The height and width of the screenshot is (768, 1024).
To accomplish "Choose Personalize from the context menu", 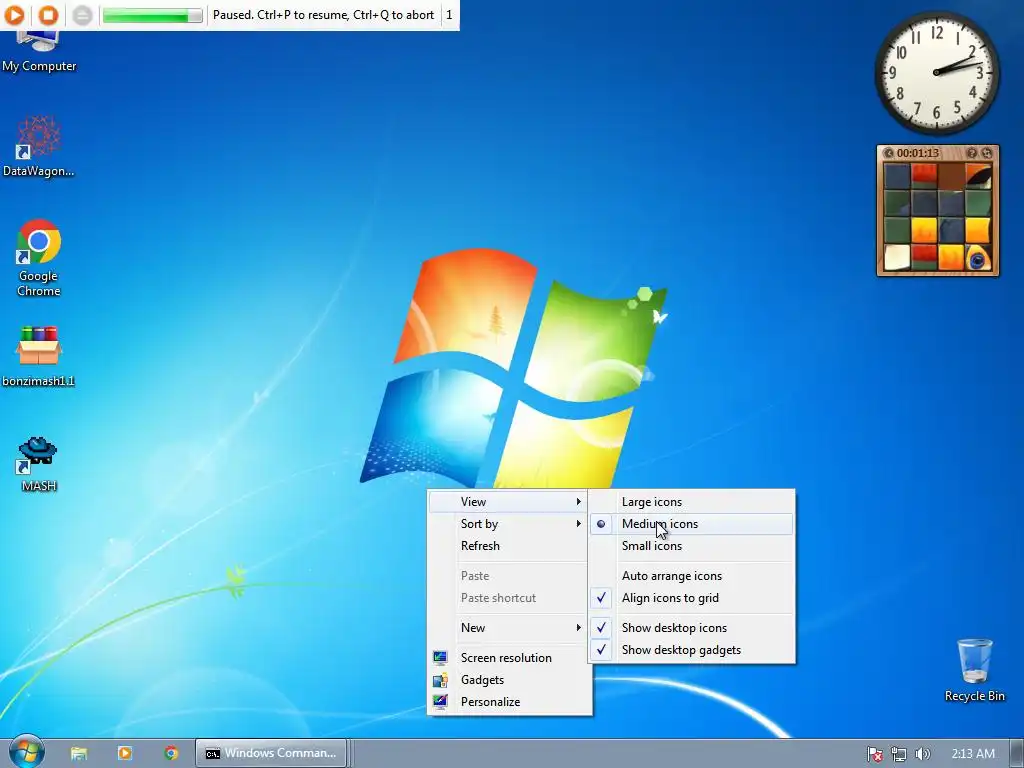I will pos(509,702).
